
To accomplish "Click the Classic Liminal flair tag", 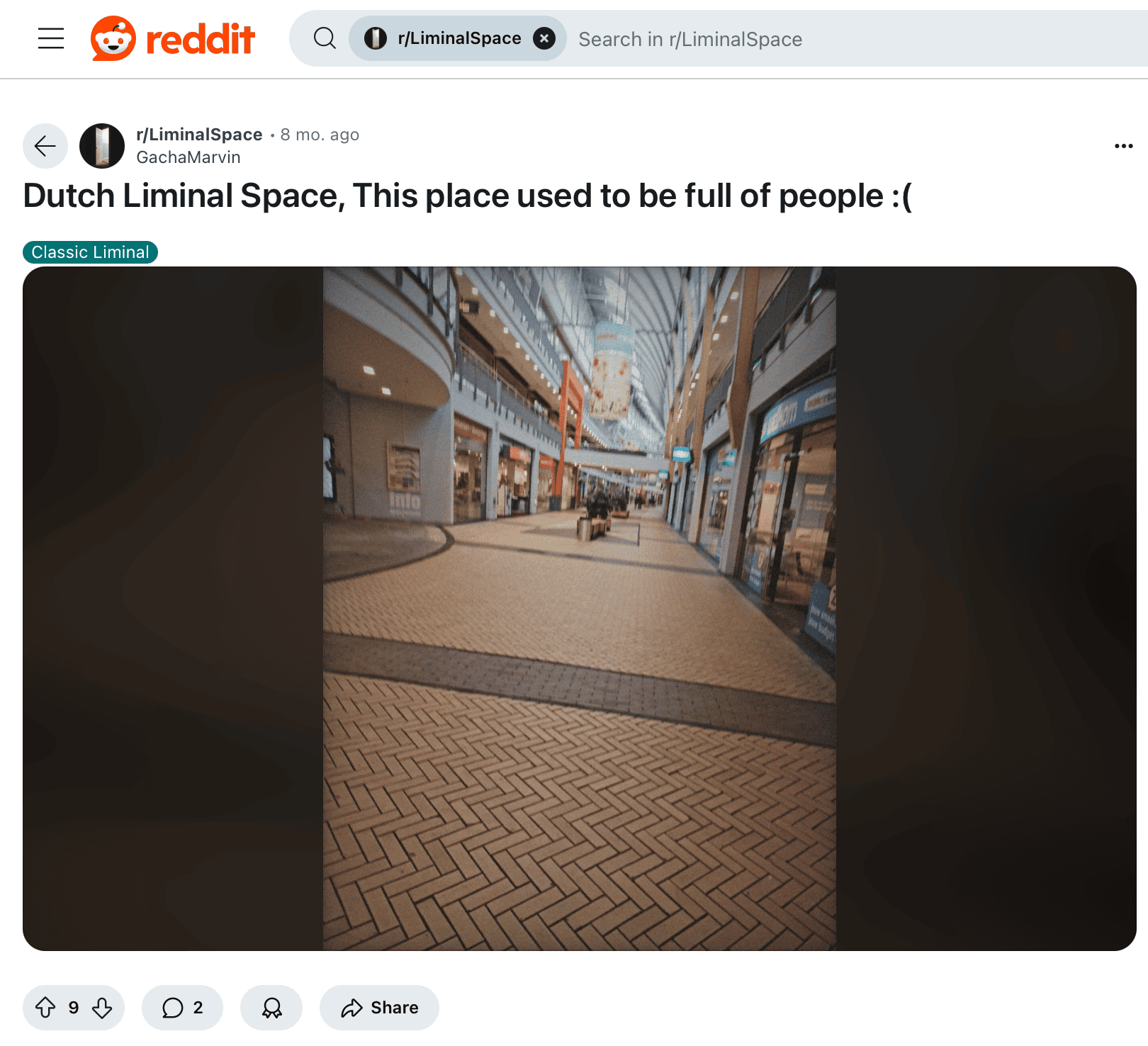I will tap(90, 252).
